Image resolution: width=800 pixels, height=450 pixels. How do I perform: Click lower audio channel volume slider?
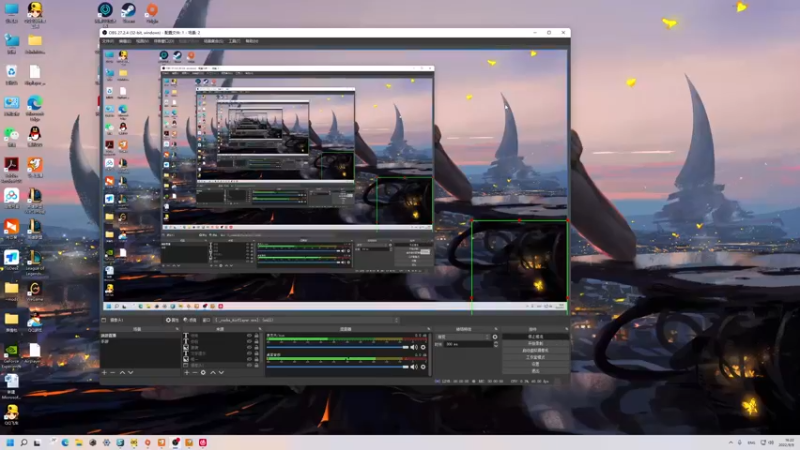tap(337, 367)
